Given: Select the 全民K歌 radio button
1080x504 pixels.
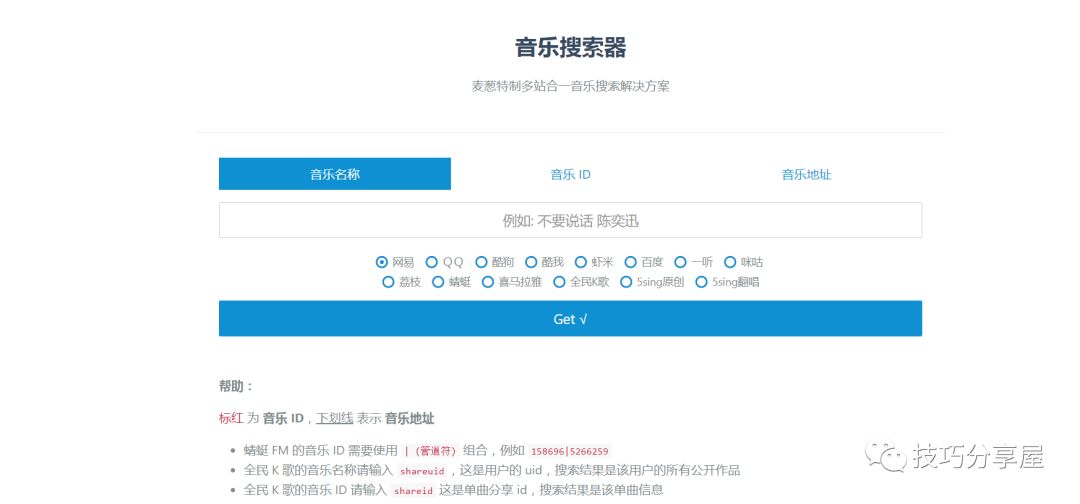Looking at the screenshot, I should 559,282.
